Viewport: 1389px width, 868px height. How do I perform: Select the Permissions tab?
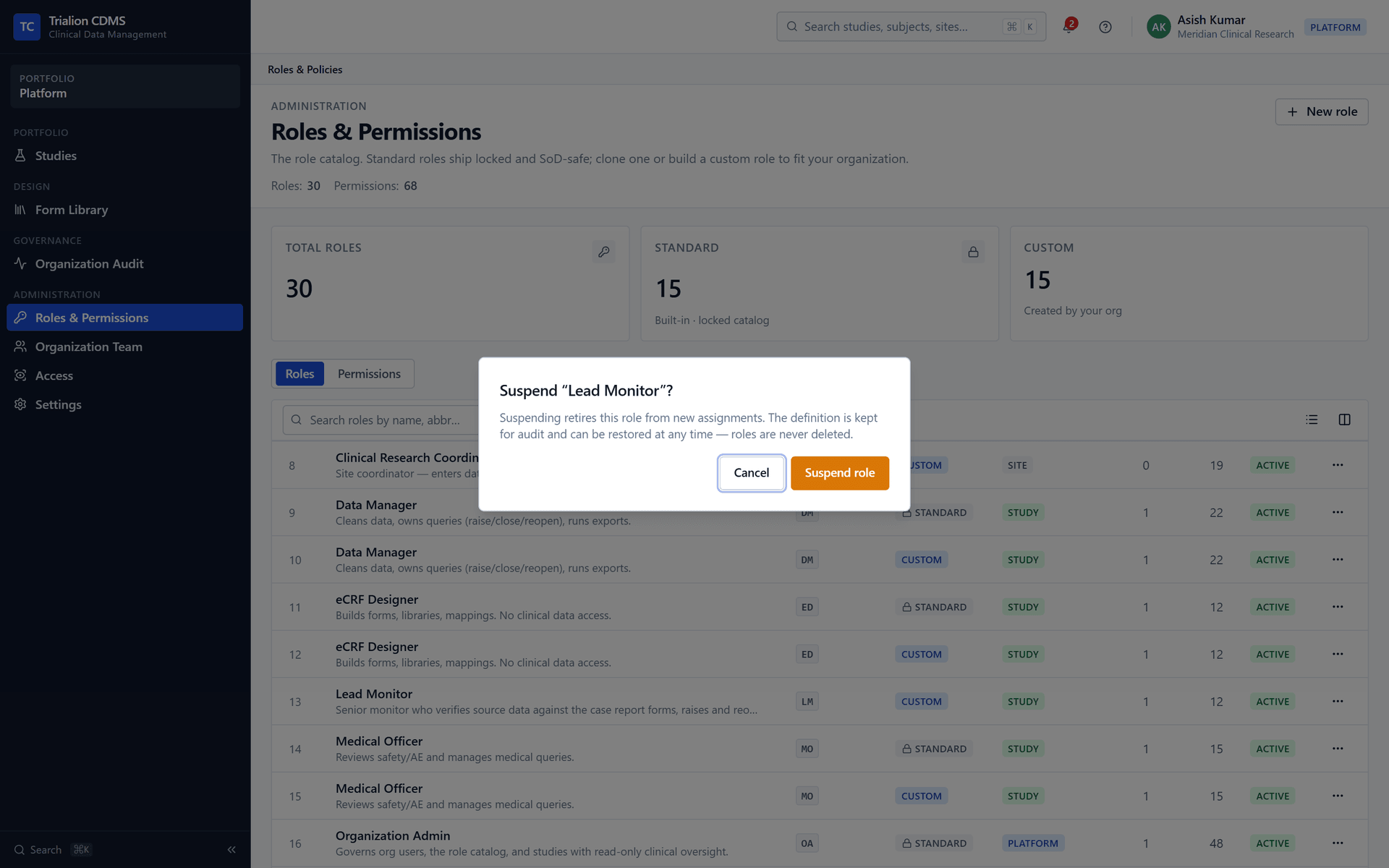click(369, 374)
